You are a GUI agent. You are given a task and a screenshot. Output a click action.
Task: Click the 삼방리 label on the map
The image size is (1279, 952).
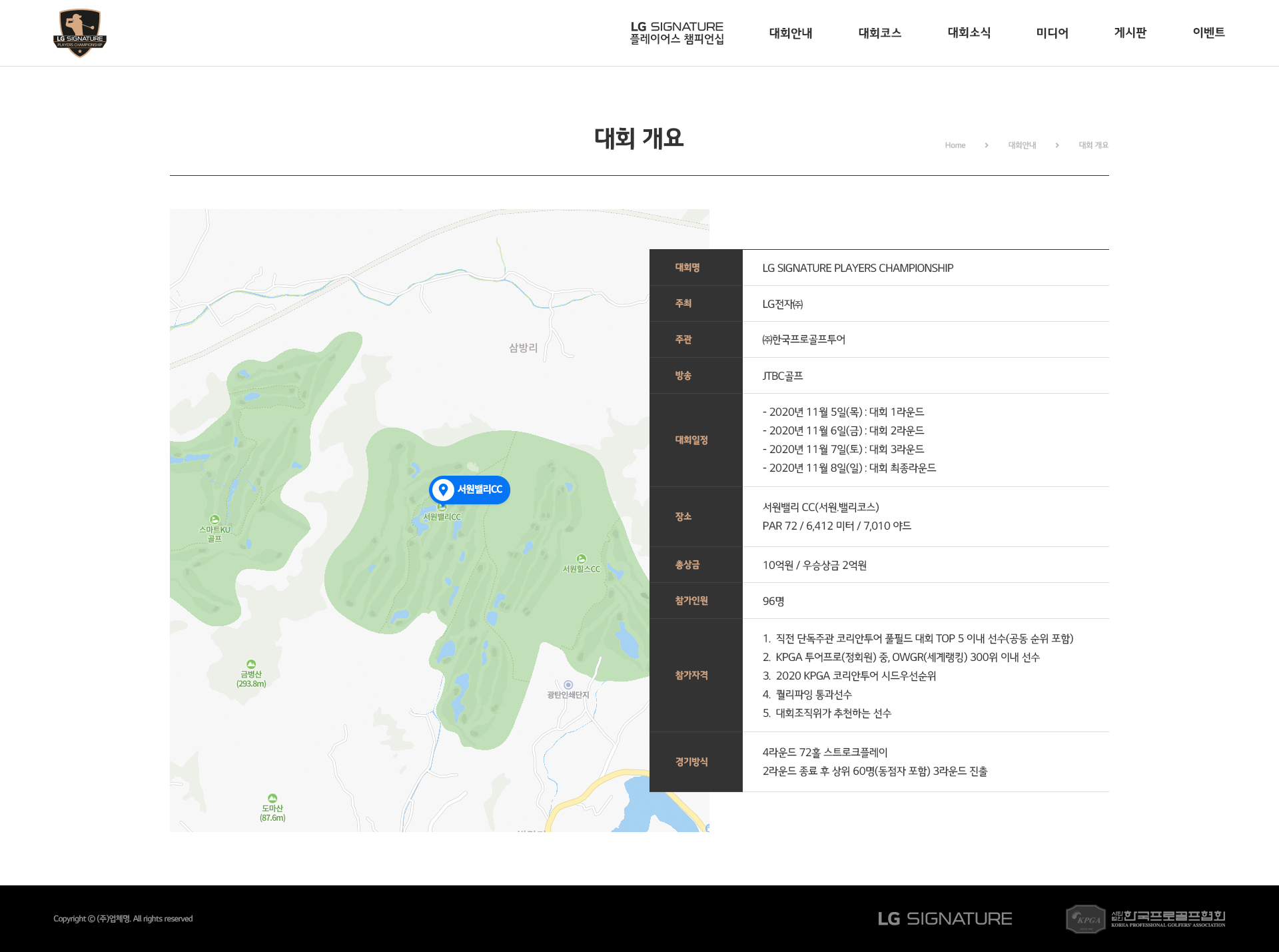[x=523, y=348]
